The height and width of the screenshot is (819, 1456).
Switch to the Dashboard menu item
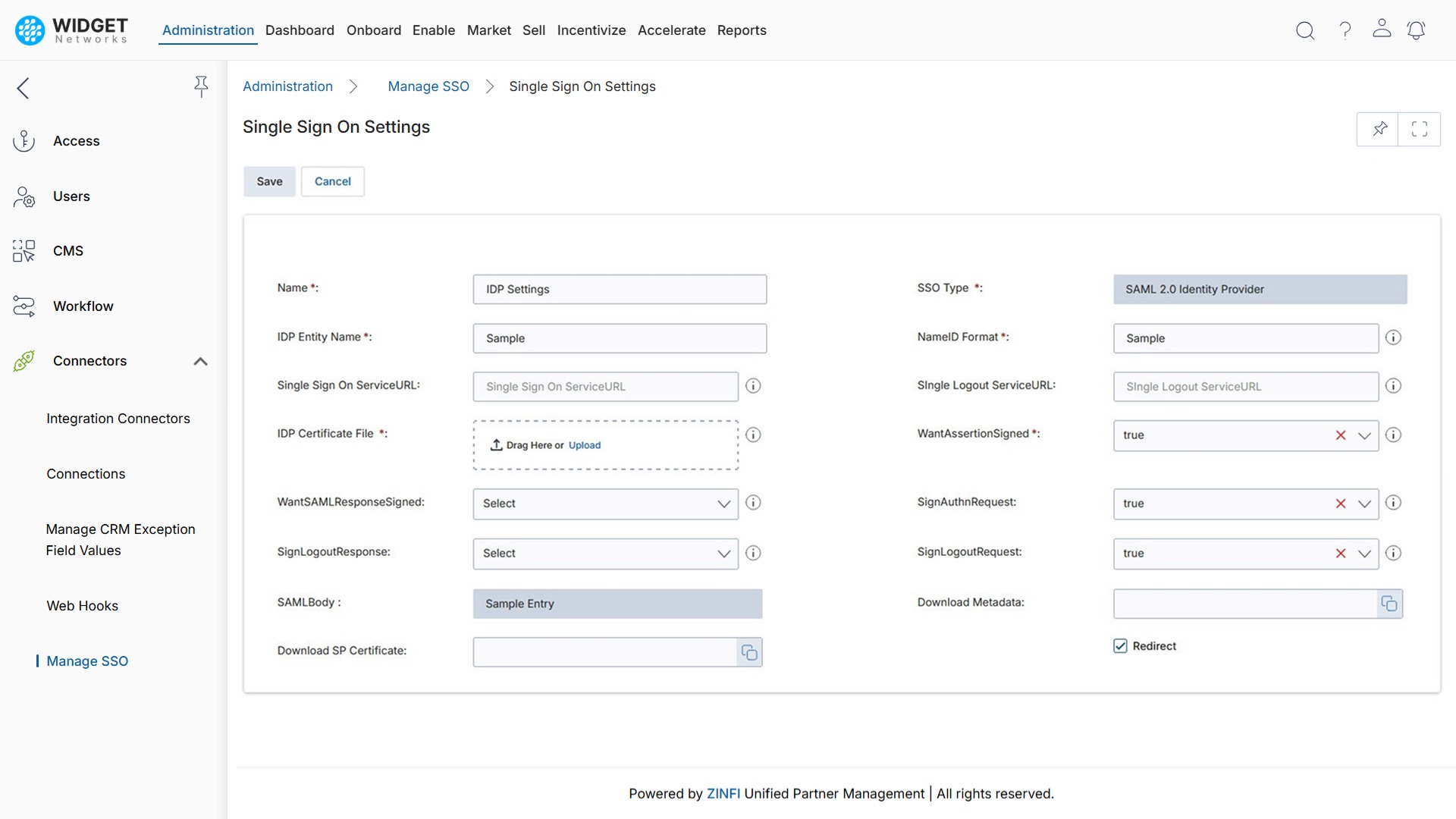tap(300, 30)
